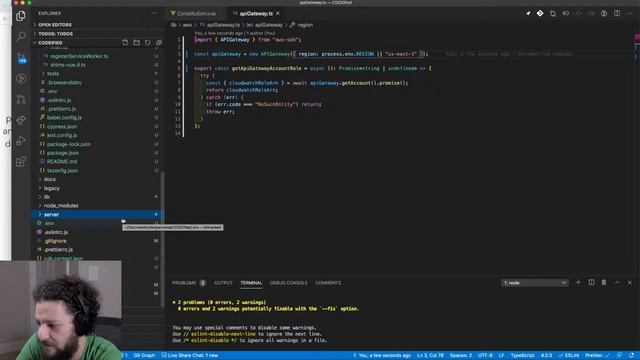Click feedback icon in status bar

tap(620, 356)
